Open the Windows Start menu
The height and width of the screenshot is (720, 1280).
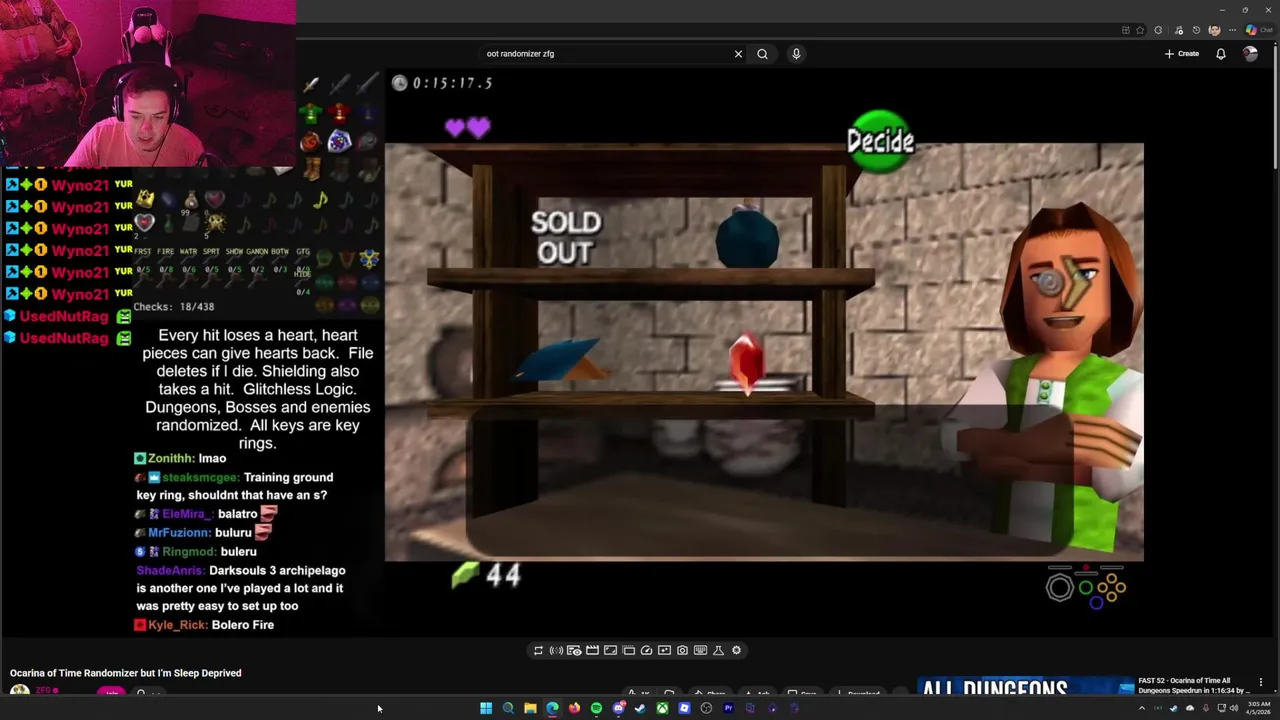[x=486, y=708]
